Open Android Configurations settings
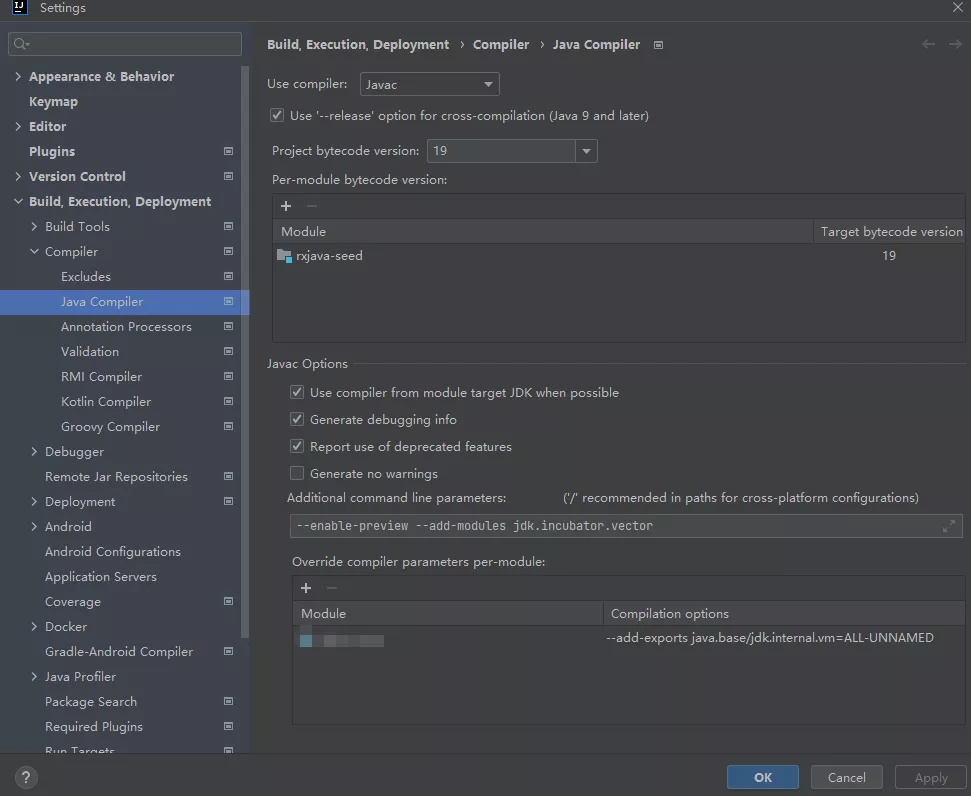The height and width of the screenshot is (796, 971). [x=113, y=551]
